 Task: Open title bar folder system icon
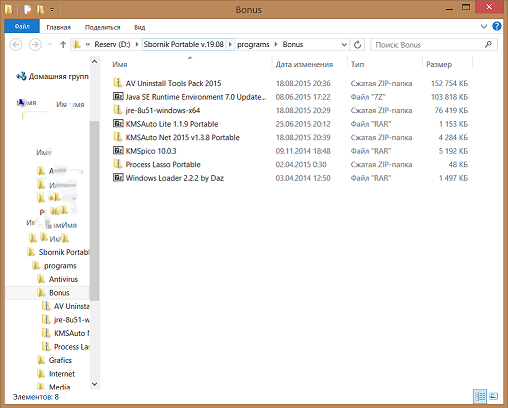(8, 9)
